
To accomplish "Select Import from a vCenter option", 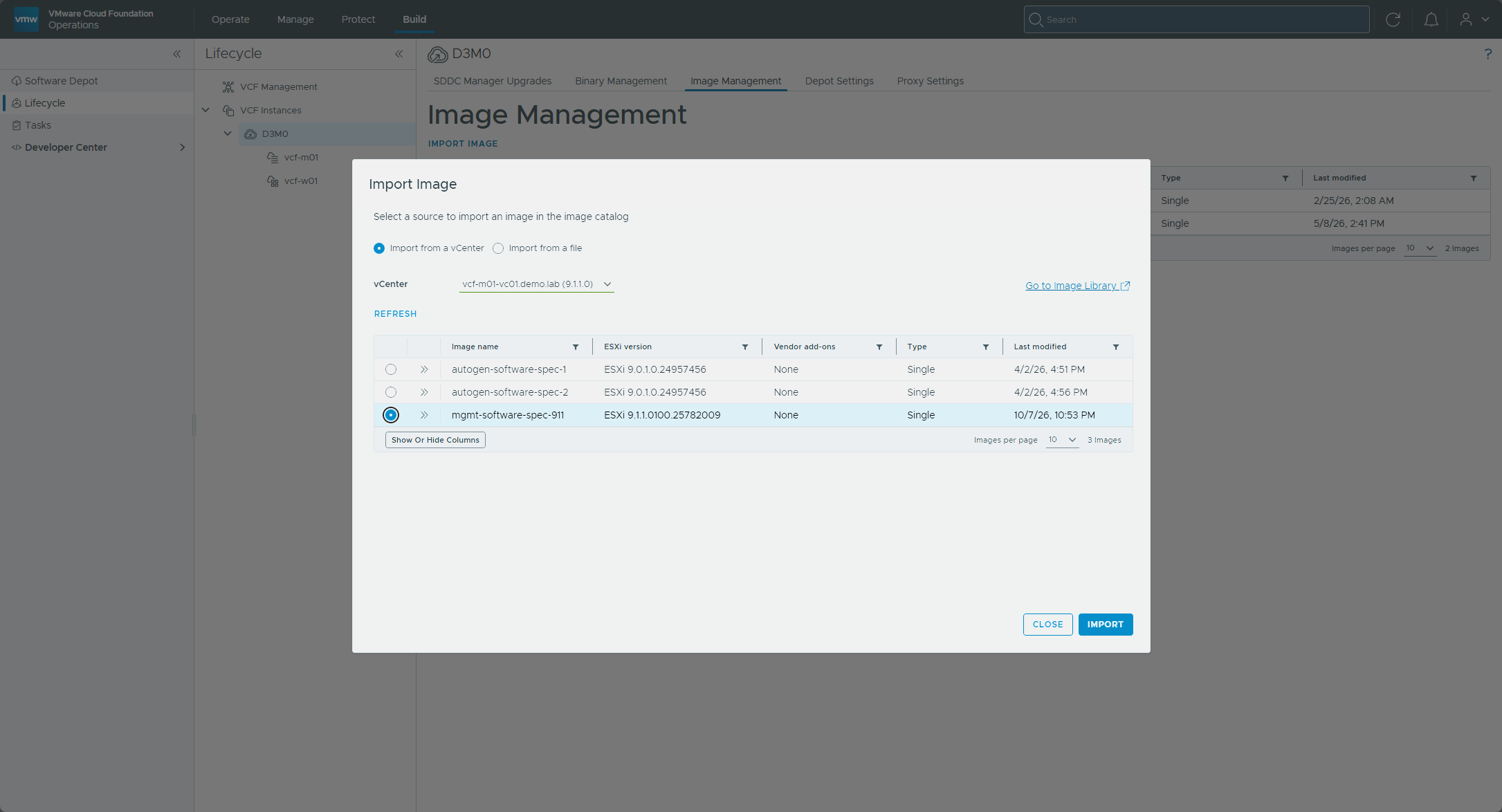I will click(x=379, y=248).
